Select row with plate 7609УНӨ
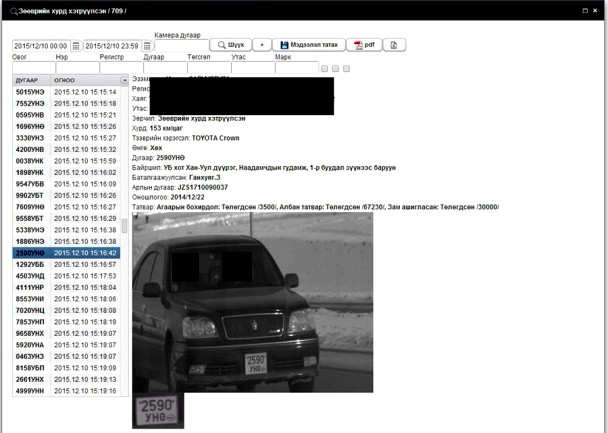The image size is (608, 433). 66,207
